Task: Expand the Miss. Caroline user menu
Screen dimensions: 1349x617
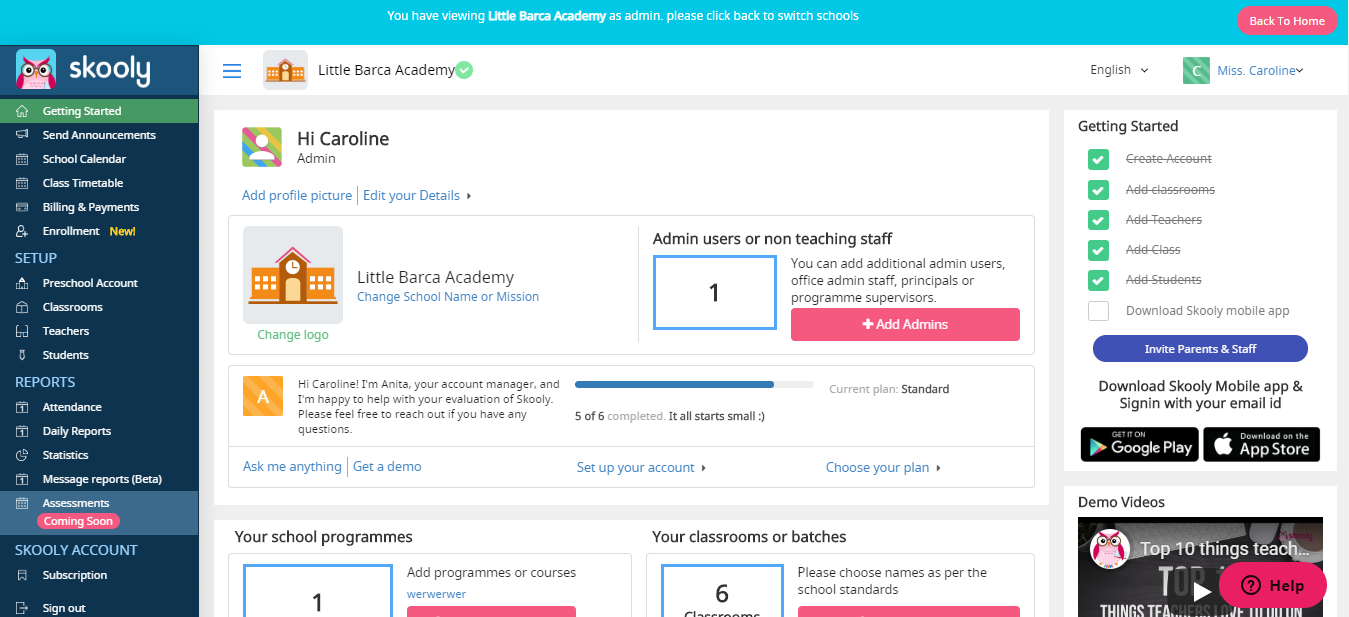Action: tap(1244, 70)
